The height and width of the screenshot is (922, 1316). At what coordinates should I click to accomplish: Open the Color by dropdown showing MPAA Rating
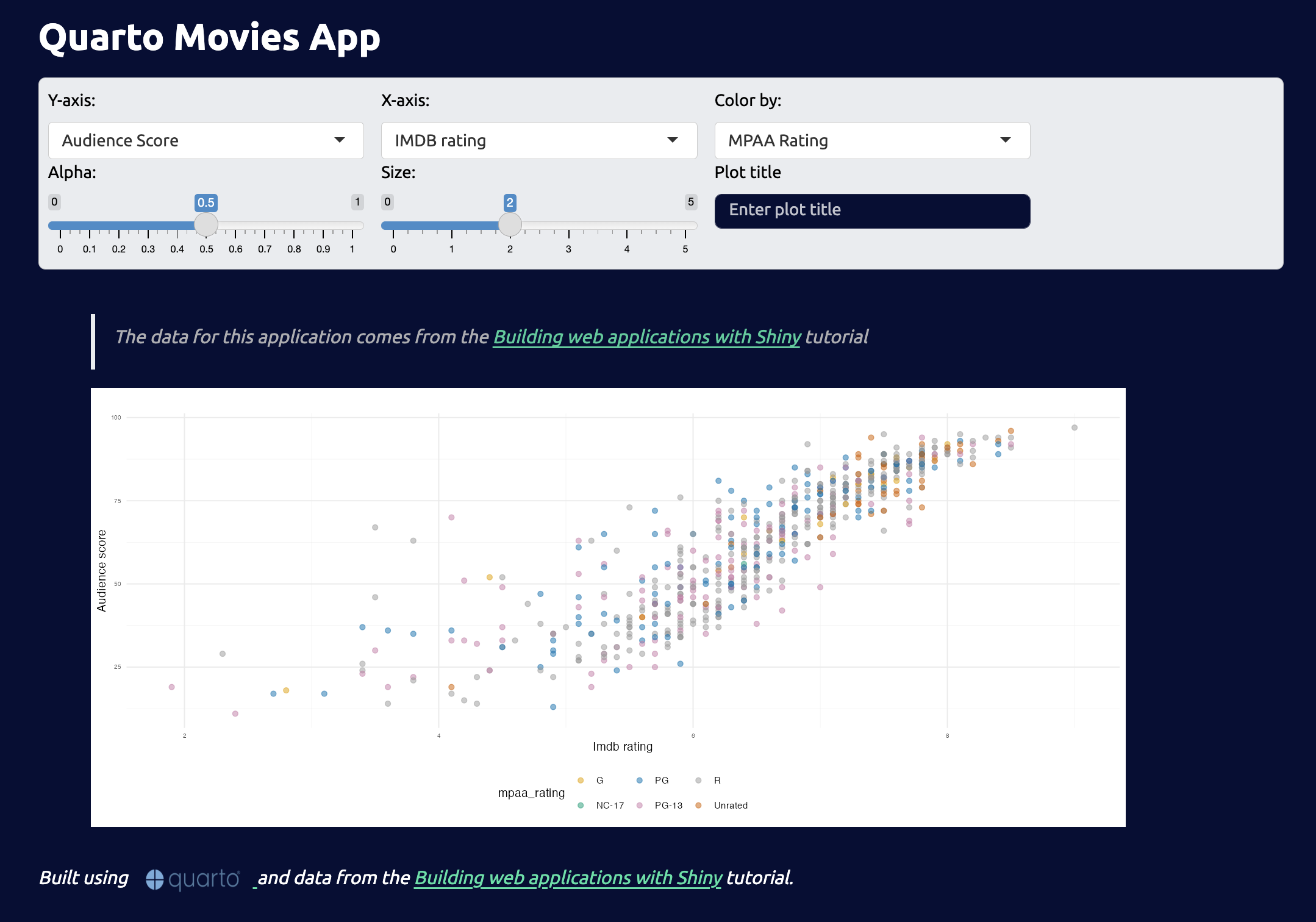tap(871, 140)
